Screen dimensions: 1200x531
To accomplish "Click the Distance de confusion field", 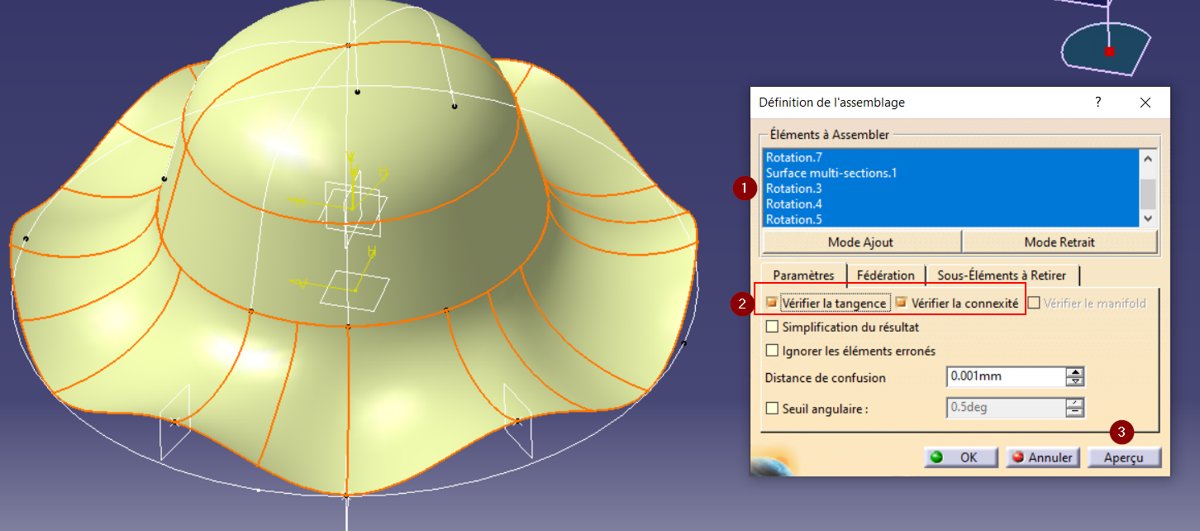I will click(1004, 377).
